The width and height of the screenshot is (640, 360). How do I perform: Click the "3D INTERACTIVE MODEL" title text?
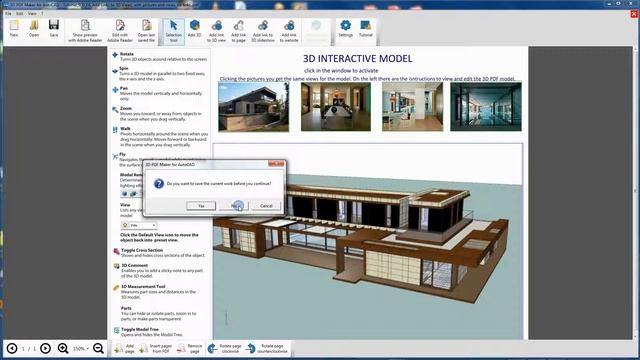click(x=358, y=59)
